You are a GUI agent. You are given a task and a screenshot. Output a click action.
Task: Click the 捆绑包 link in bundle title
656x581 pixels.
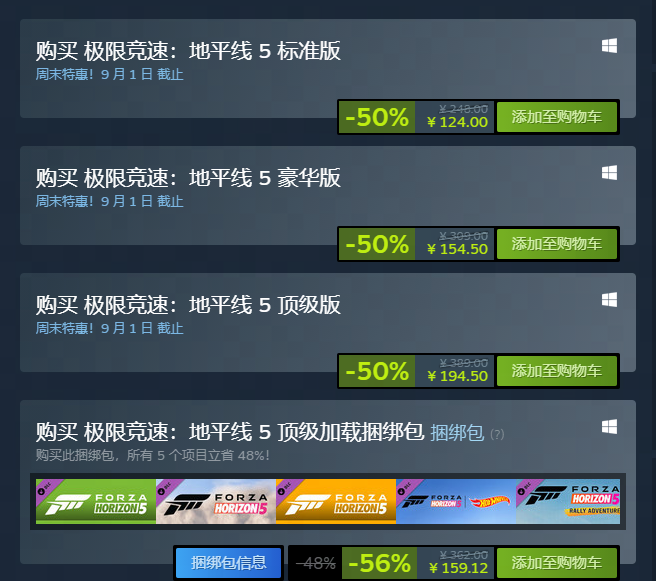pos(457,433)
